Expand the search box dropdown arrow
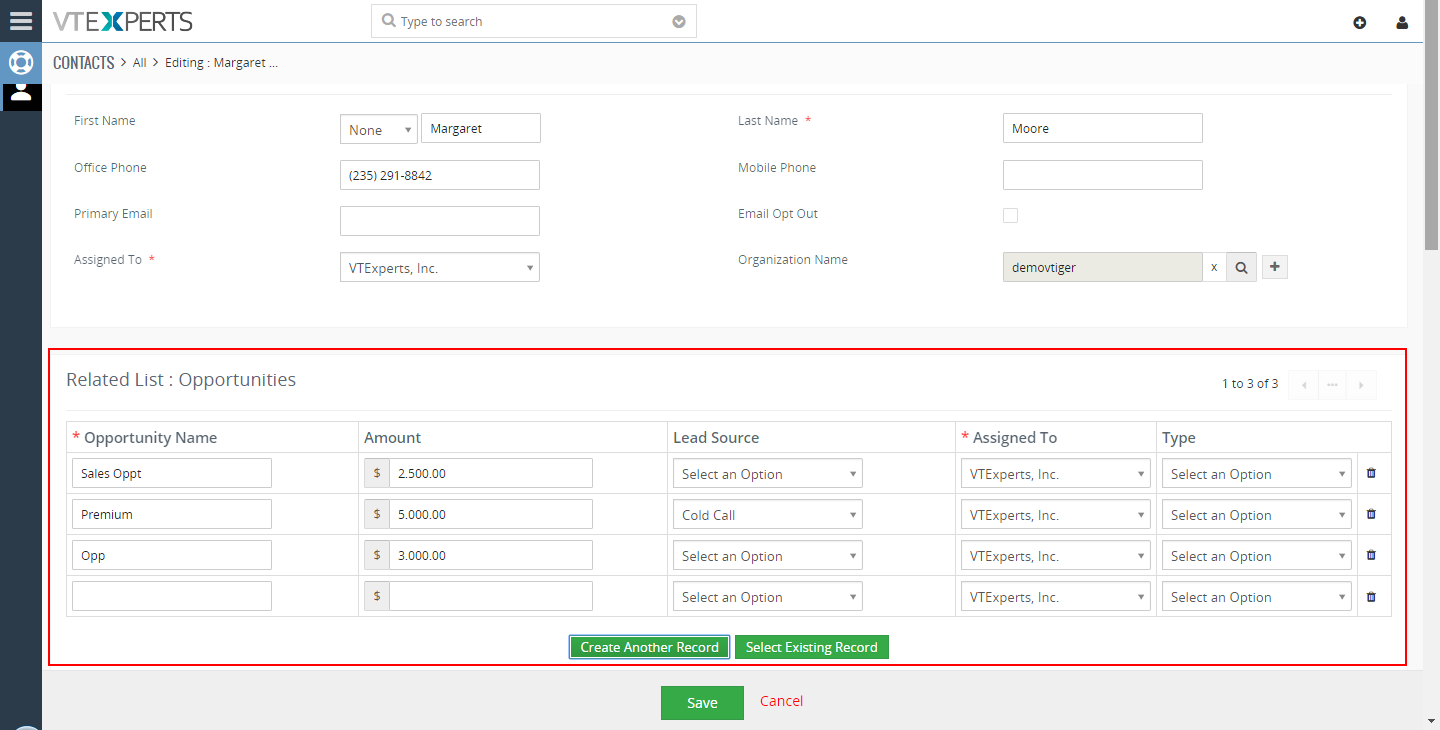 tap(679, 21)
